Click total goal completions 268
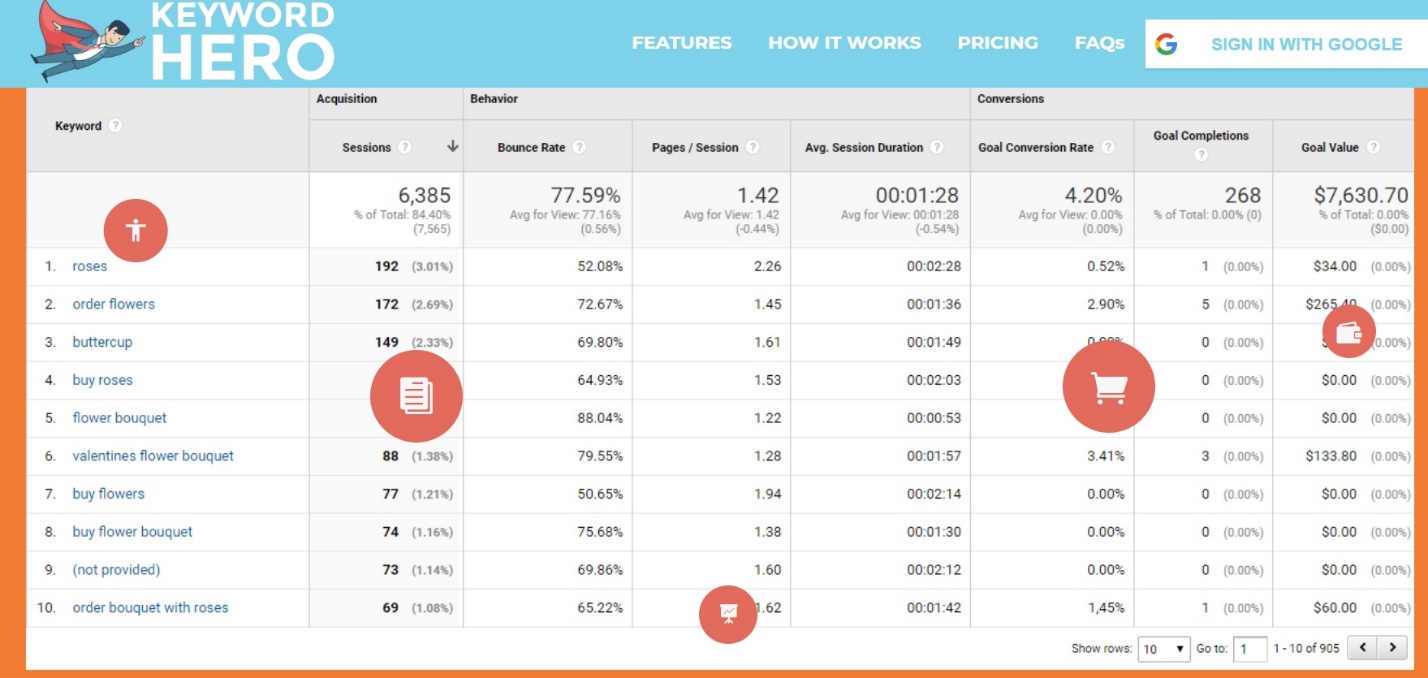 (x=1243, y=195)
